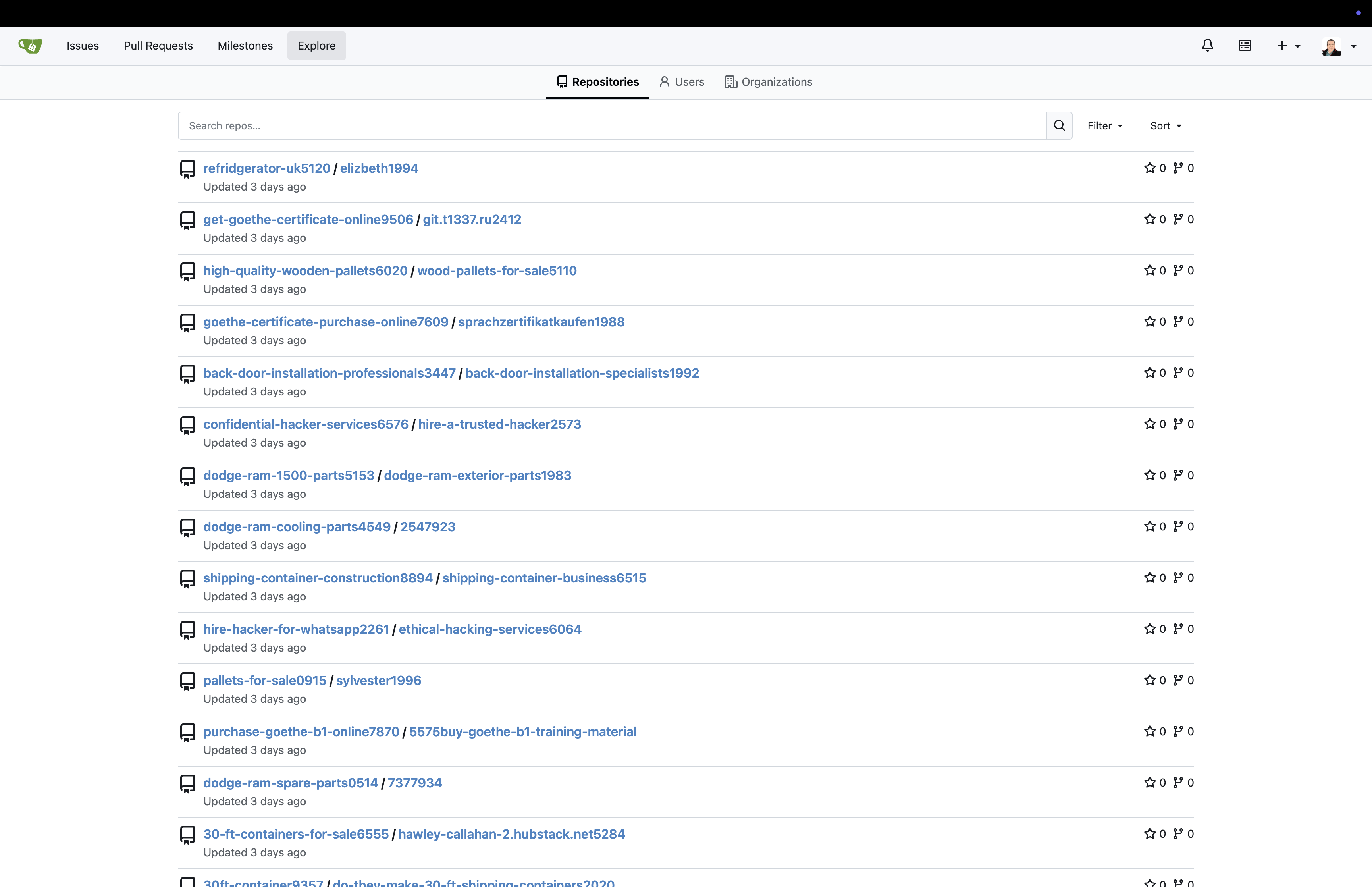
Task: Click the star count on goethe-certificate-purchase-online7609
Action: tap(1162, 321)
